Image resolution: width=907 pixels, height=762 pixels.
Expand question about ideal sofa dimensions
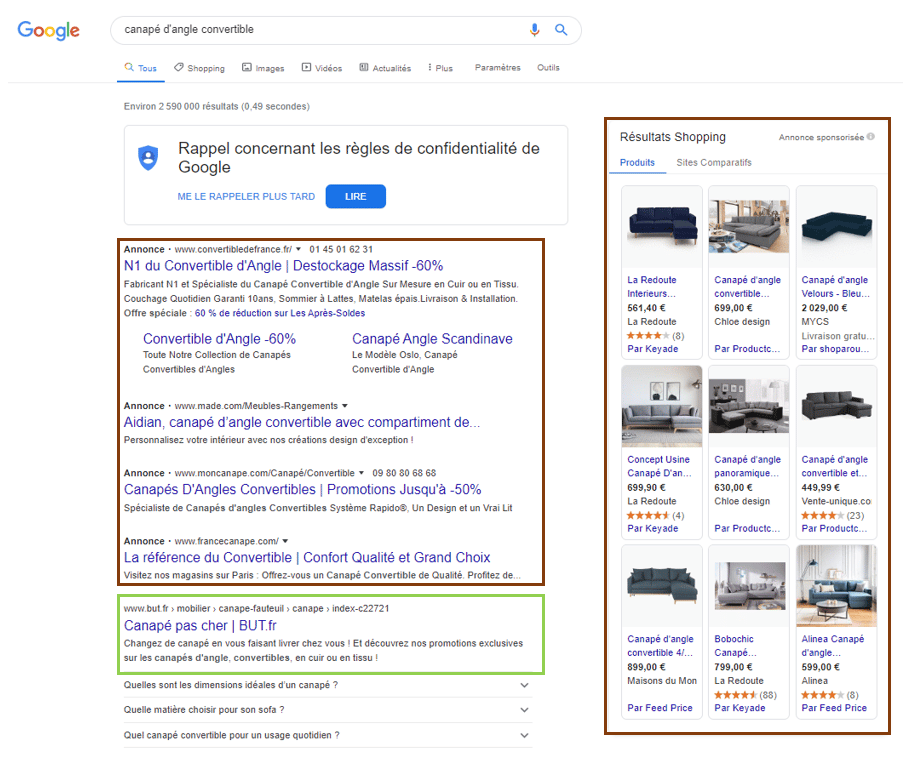525,685
